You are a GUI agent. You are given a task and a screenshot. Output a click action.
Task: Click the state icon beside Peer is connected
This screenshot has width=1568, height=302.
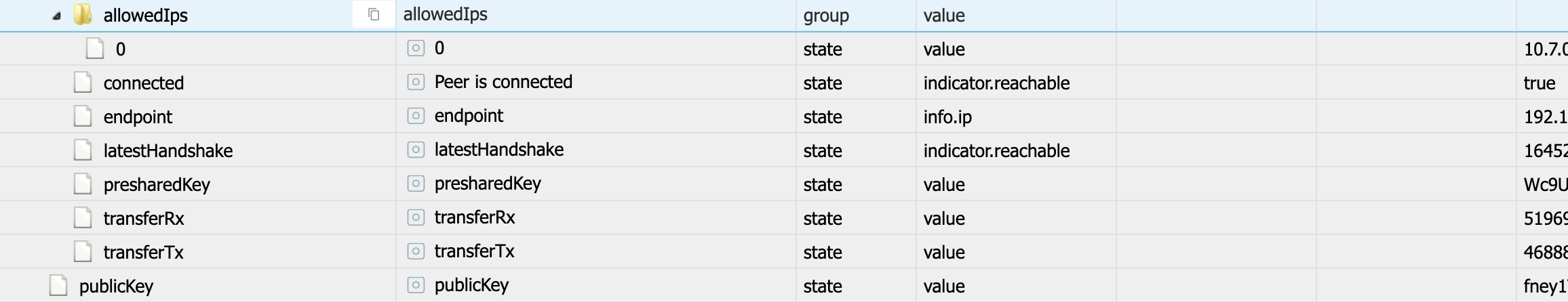416,82
